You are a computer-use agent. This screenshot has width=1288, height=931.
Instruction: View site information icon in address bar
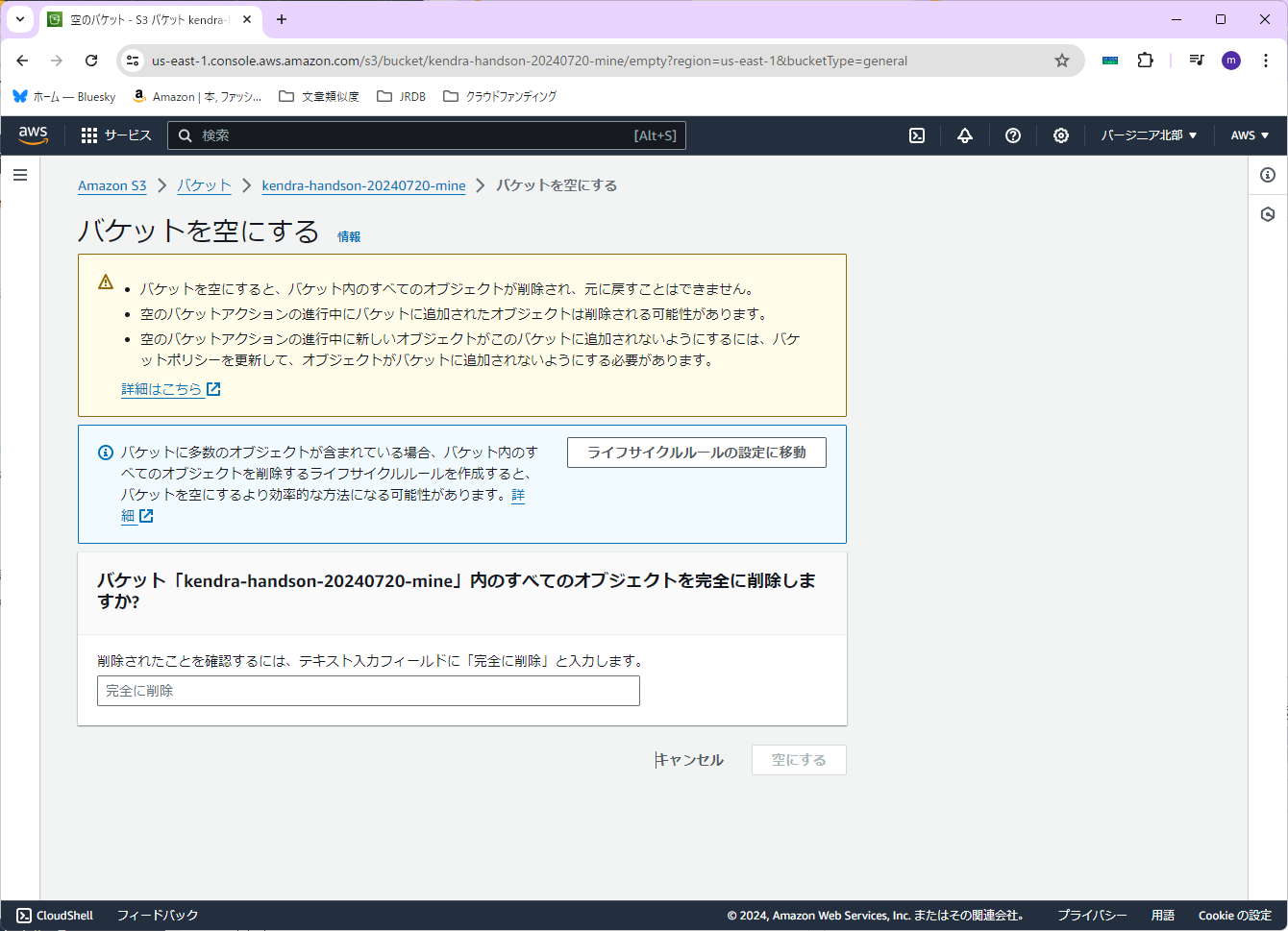(133, 61)
